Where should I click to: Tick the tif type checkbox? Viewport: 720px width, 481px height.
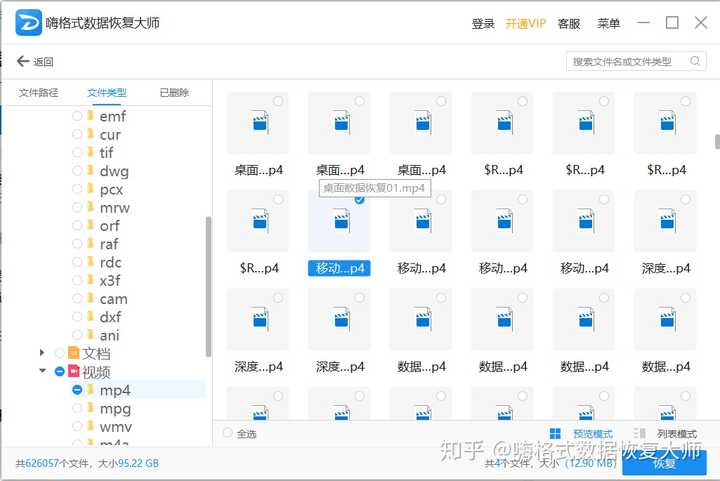(77, 152)
